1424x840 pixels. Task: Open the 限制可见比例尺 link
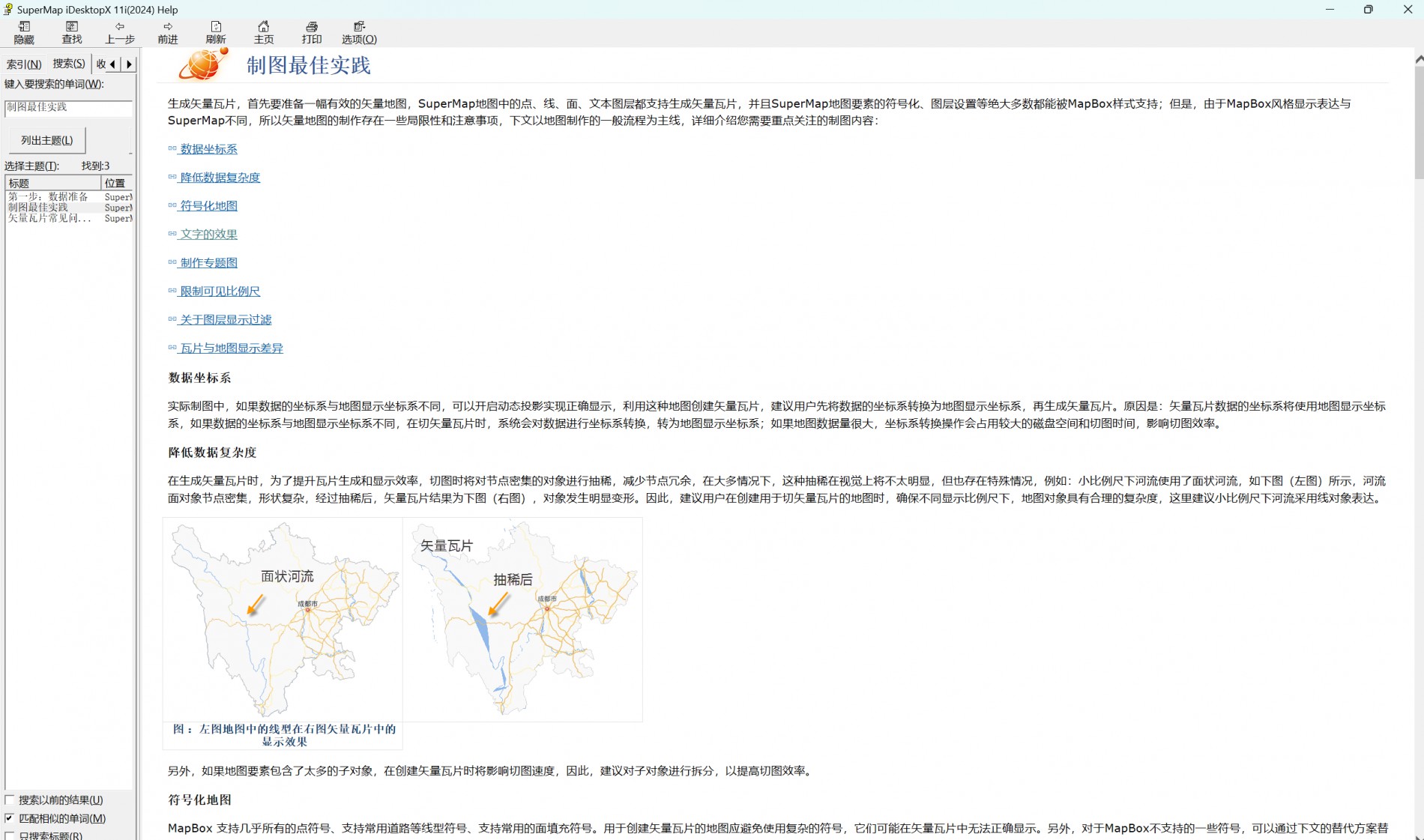point(220,291)
